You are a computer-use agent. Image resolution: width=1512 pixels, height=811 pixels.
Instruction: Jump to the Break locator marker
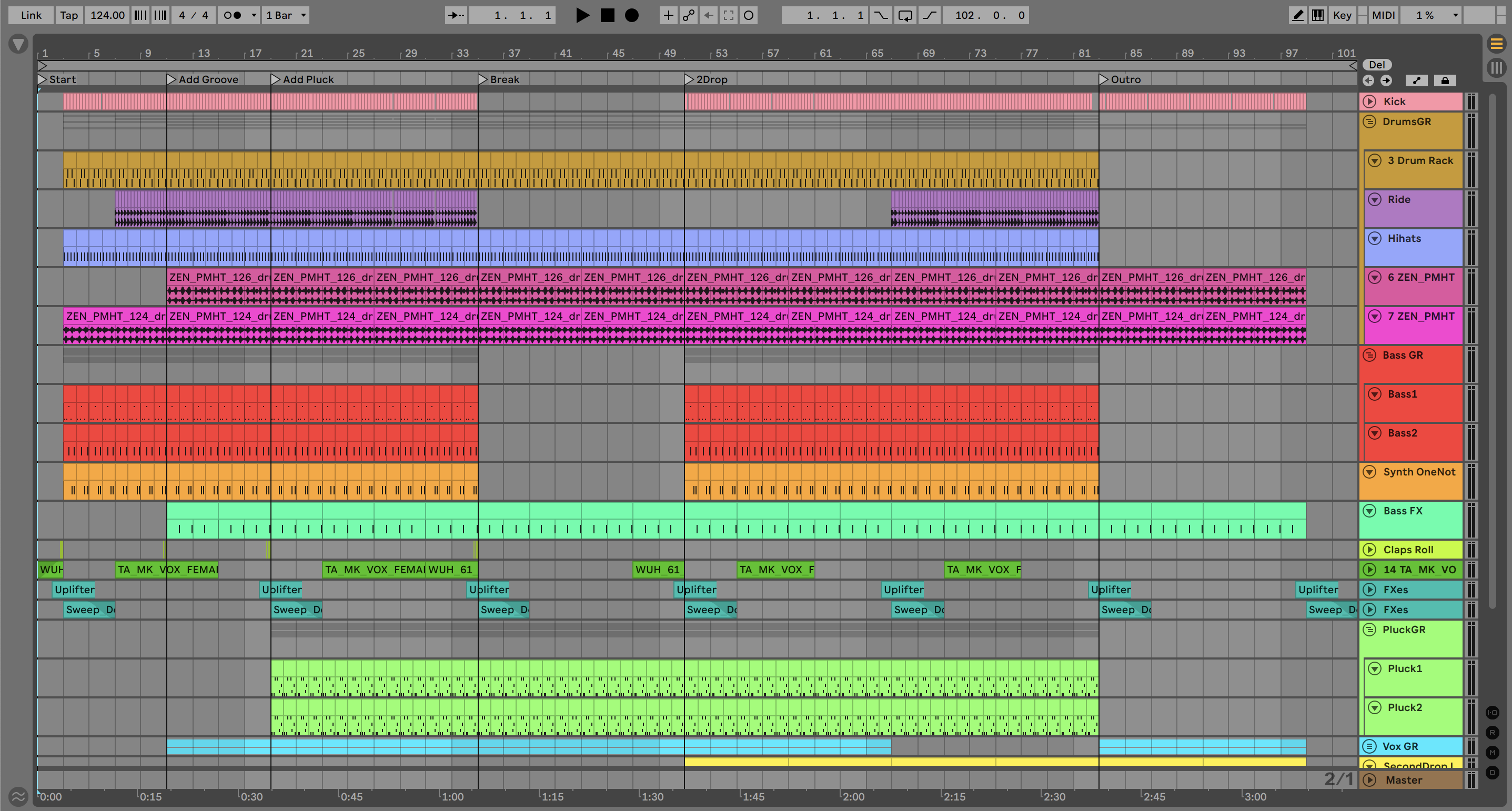pyautogui.click(x=483, y=79)
